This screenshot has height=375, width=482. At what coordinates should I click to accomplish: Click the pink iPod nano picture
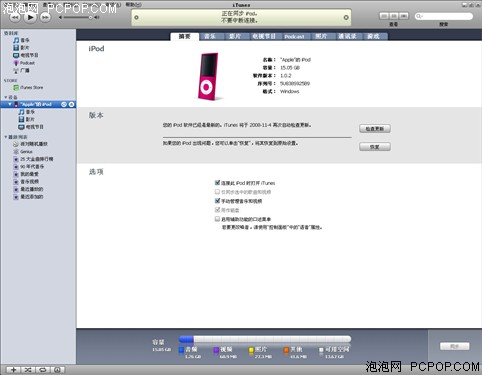pos(208,77)
